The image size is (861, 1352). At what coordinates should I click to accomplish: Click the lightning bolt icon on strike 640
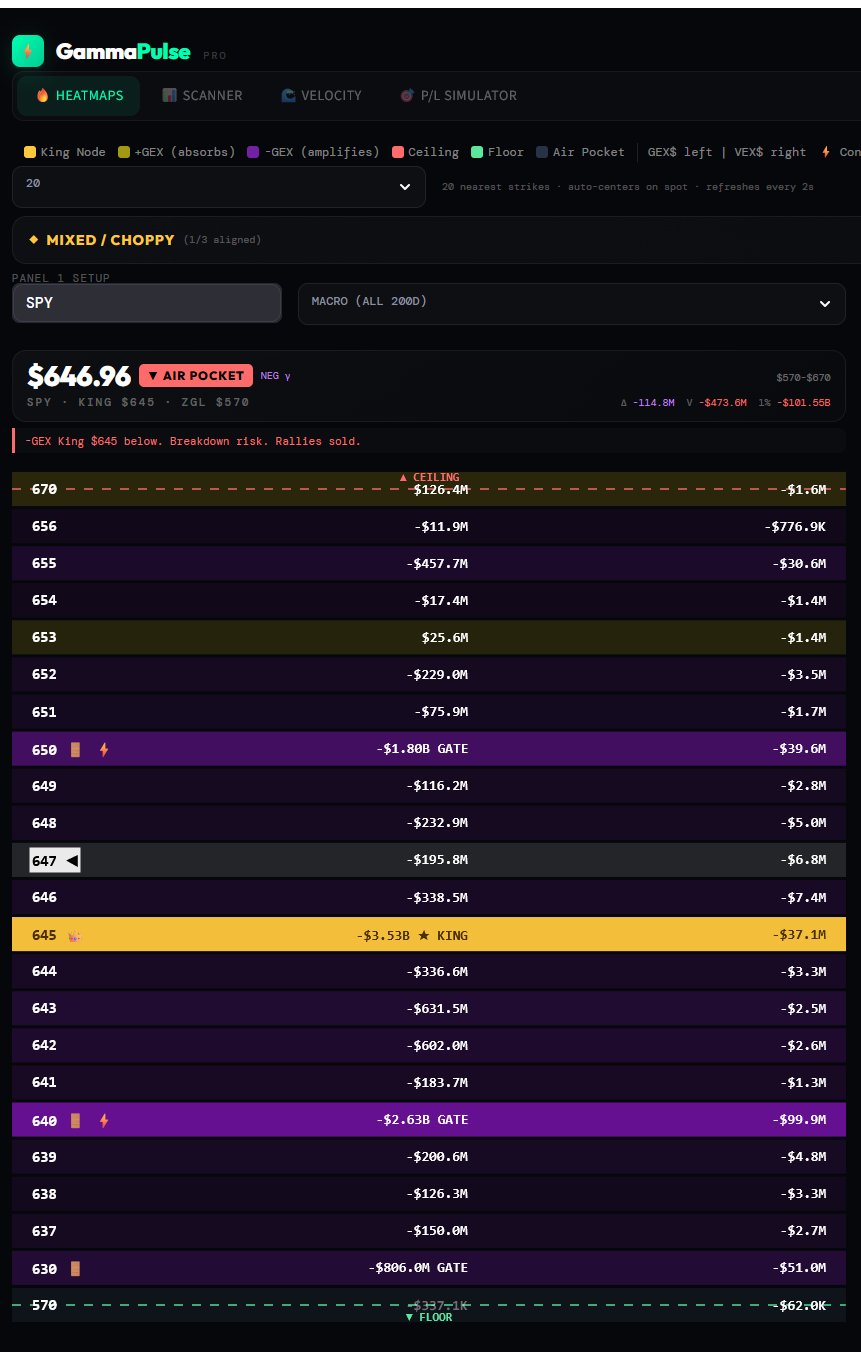pyautogui.click(x=103, y=1121)
